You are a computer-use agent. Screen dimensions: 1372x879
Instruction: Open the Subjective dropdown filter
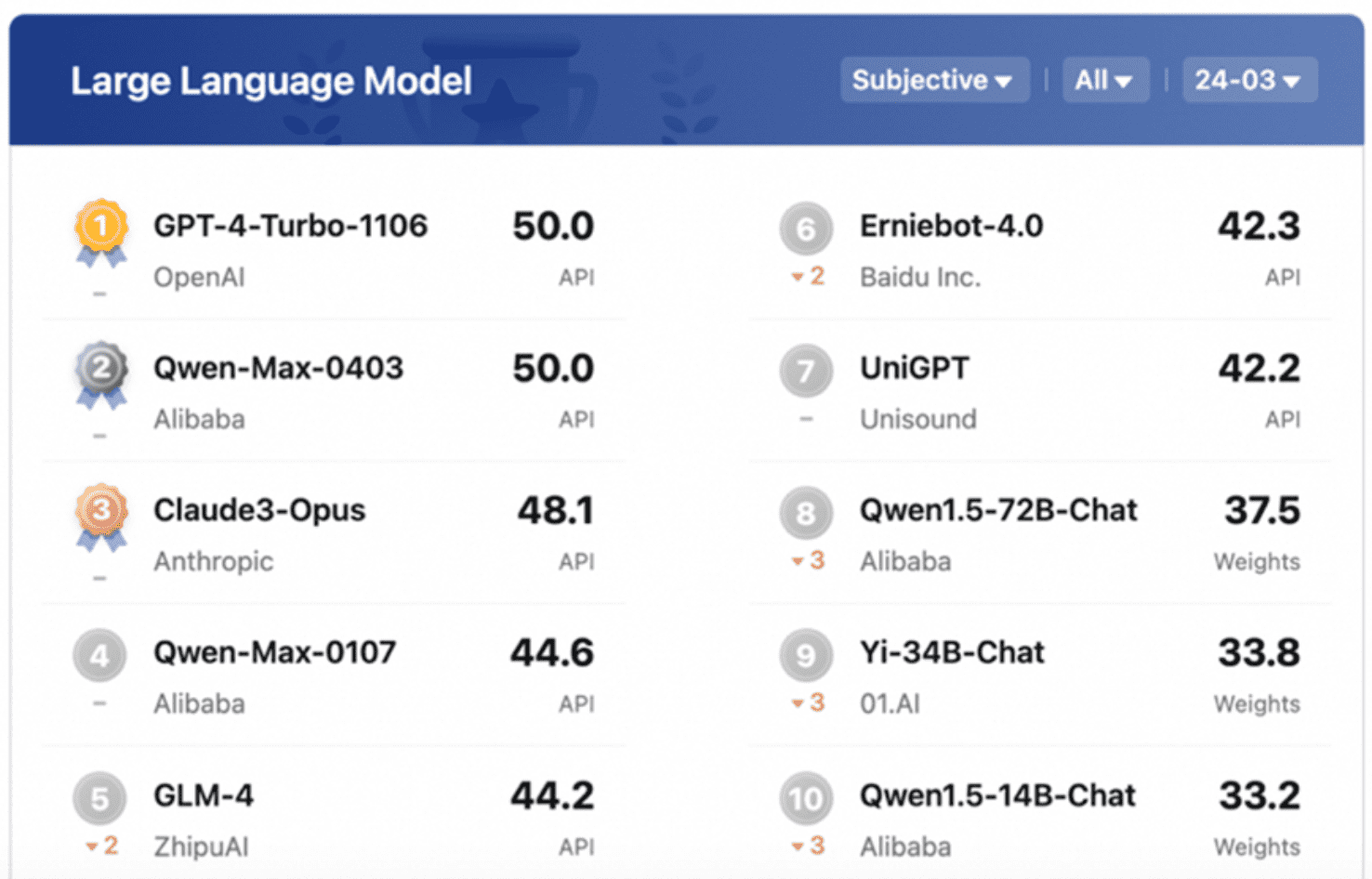coord(934,80)
